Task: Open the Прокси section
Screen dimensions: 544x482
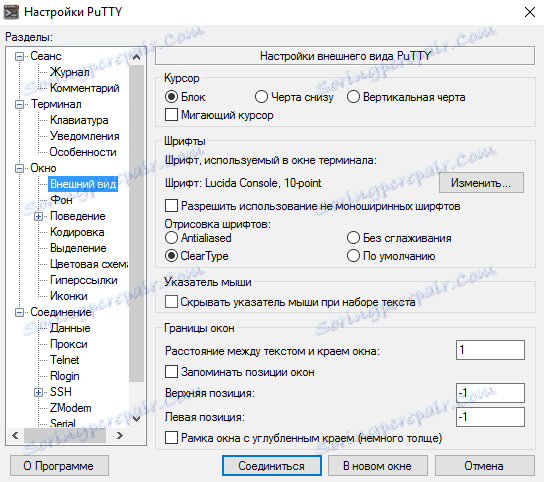Action: (69, 344)
